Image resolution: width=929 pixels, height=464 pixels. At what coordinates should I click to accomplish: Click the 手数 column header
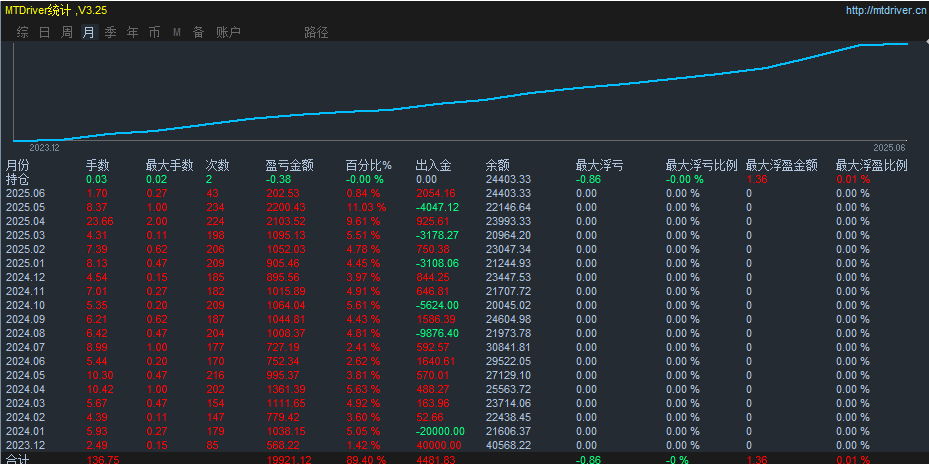point(98,165)
